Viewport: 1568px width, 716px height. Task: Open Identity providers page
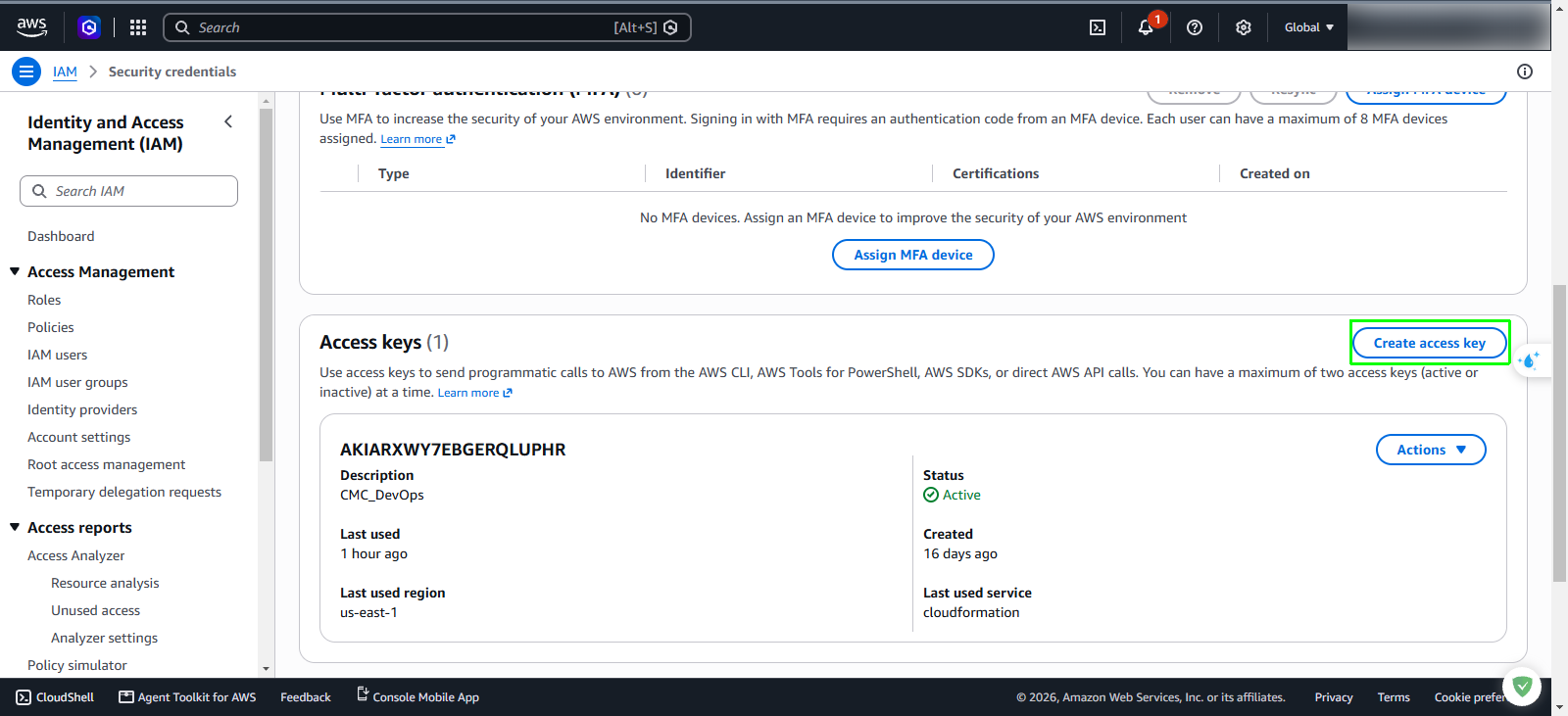(x=82, y=409)
